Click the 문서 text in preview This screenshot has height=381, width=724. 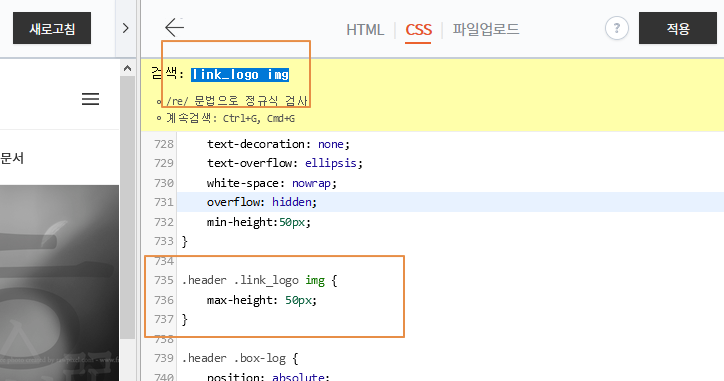coord(12,158)
